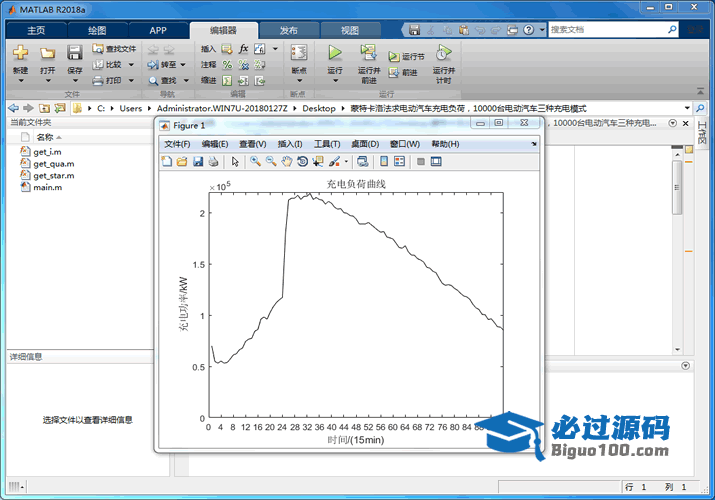This screenshot has width=715, height=500.
Task: Toggle Insert Legend in Figure toolbar
Action: pos(399,161)
